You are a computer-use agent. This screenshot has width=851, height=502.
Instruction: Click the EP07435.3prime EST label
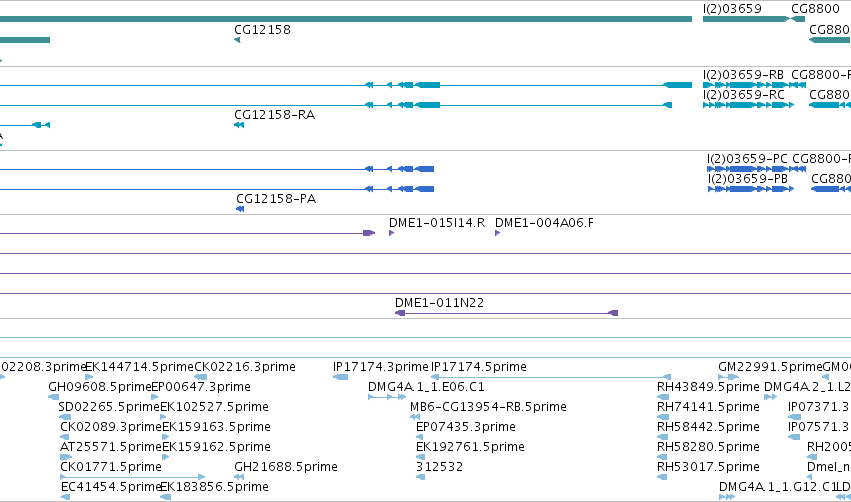466,427
